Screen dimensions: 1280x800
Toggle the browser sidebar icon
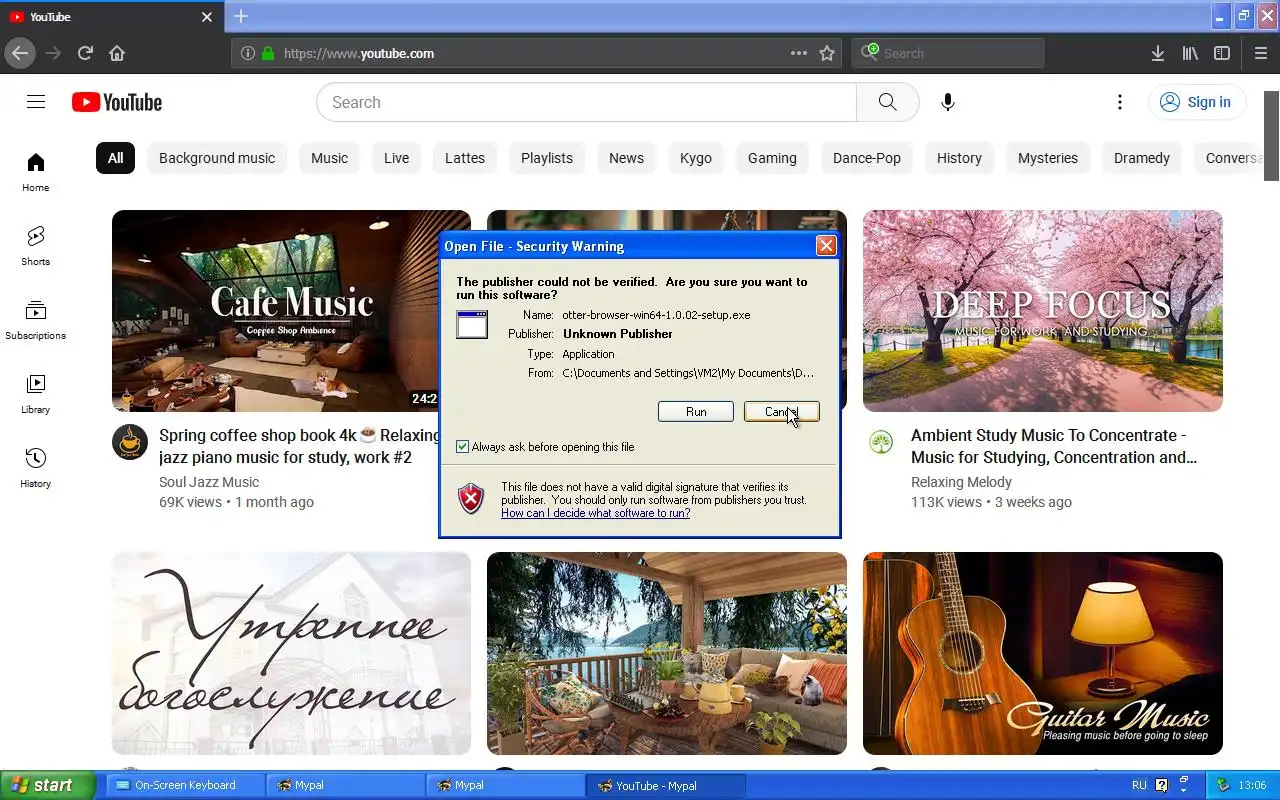tap(1222, 53)
